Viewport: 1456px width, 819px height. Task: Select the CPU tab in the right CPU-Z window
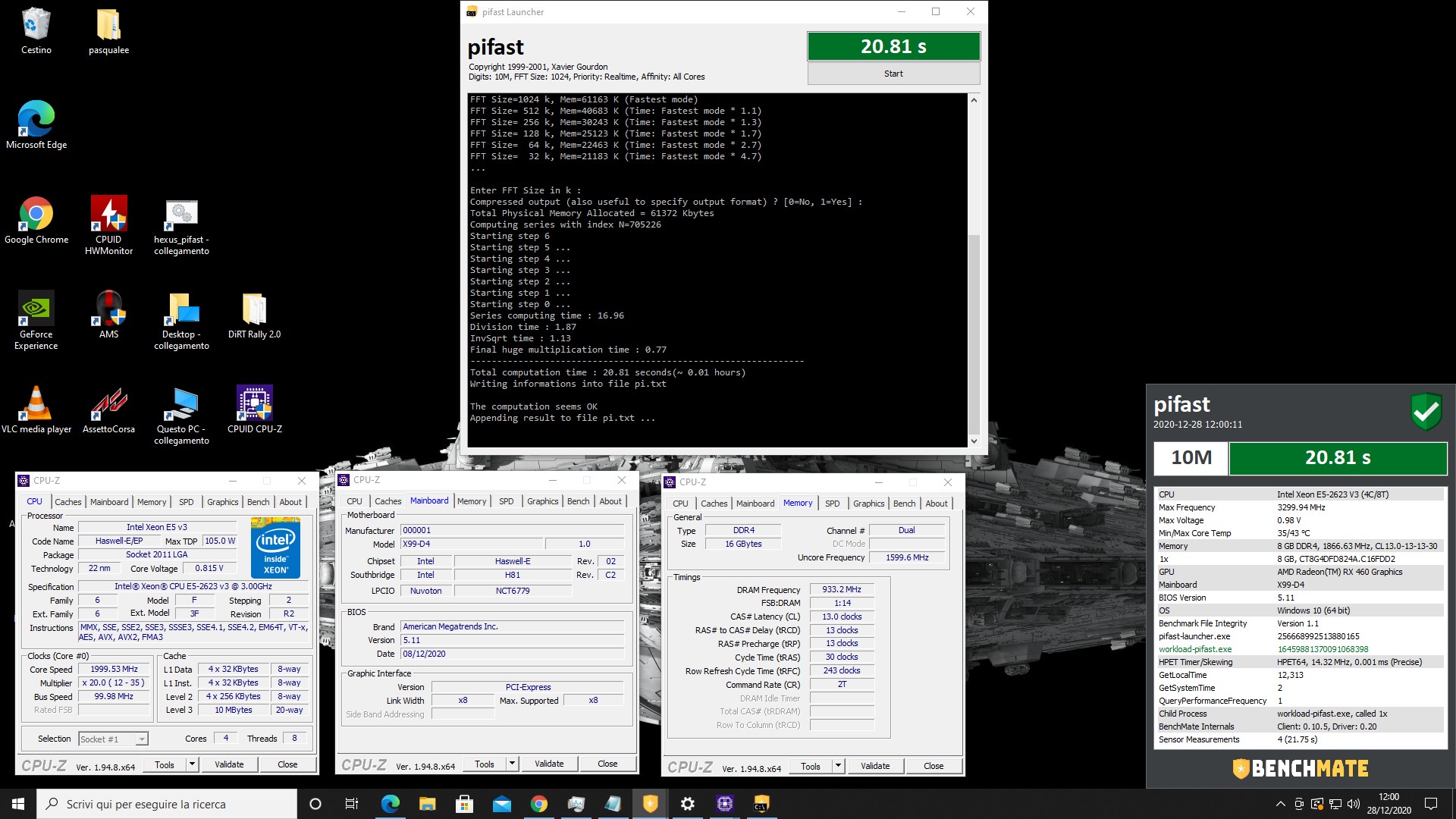coord(680,504)
